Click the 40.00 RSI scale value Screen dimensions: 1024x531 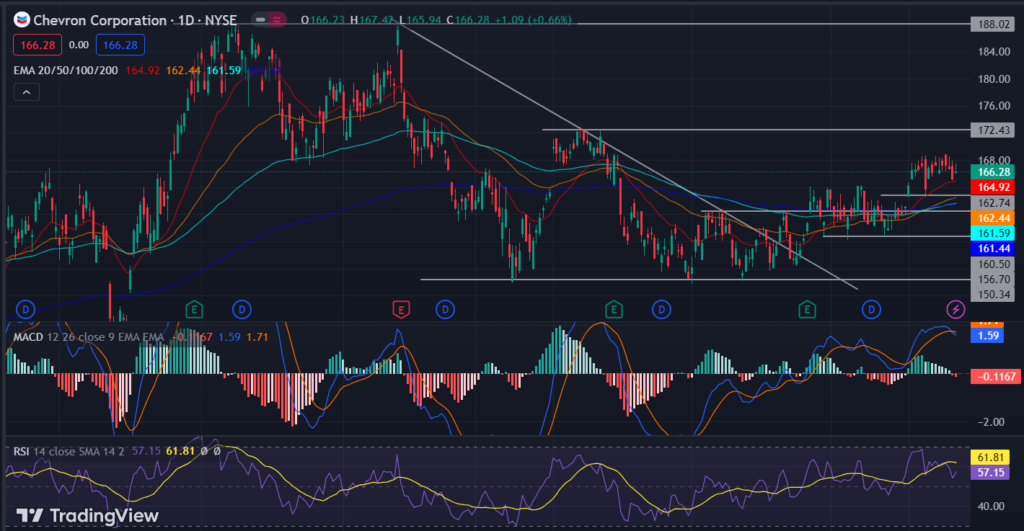tap(991, 506)
